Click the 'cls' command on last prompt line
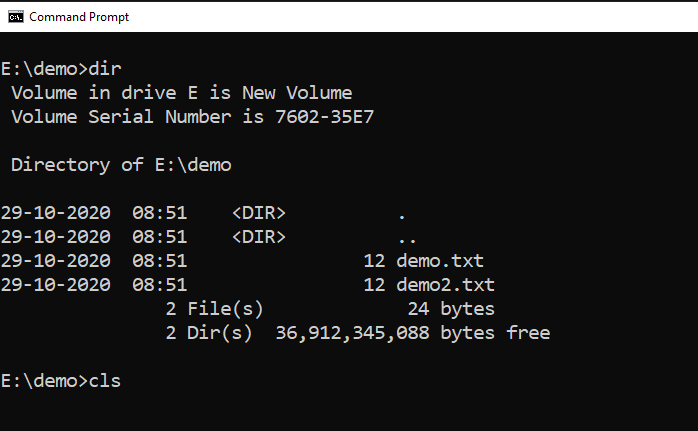Screen dimensions: 698x431 click(105, 381)
